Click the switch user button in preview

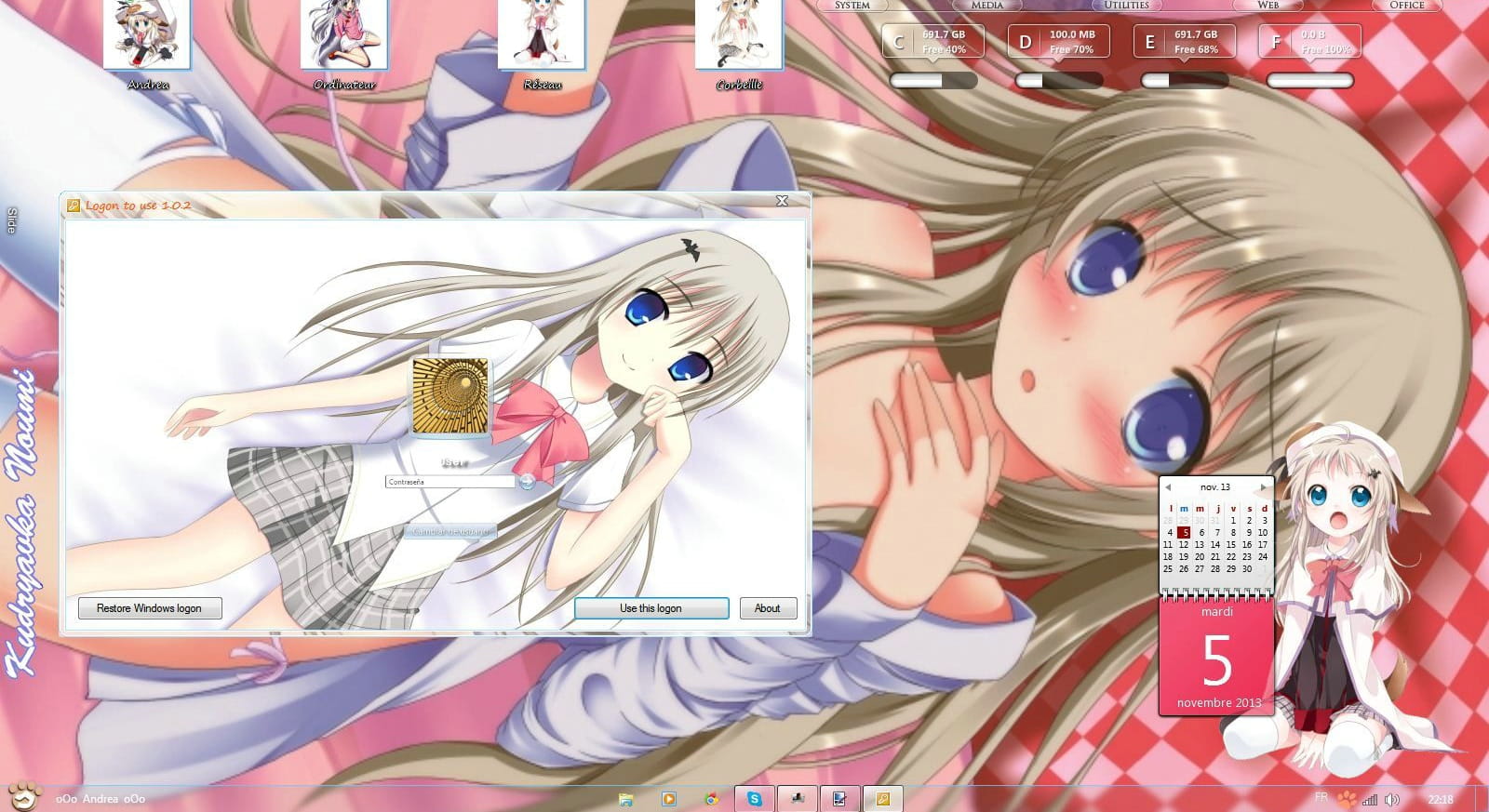pyautogui.click(x=450, y=531)
